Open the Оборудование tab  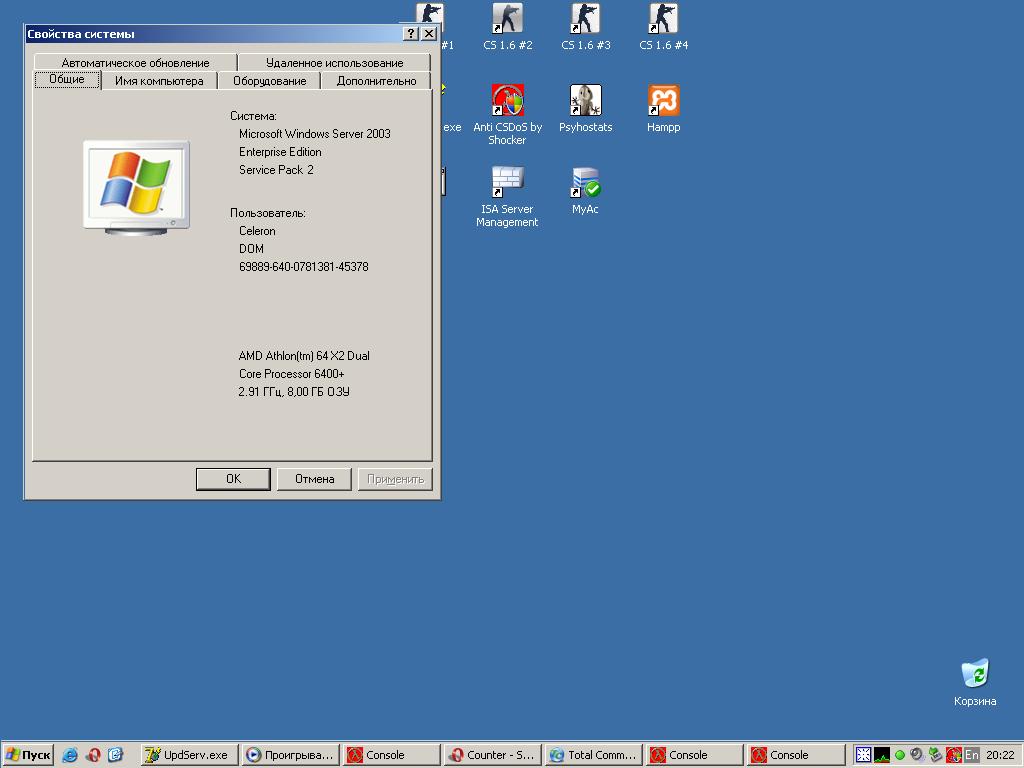269,81
